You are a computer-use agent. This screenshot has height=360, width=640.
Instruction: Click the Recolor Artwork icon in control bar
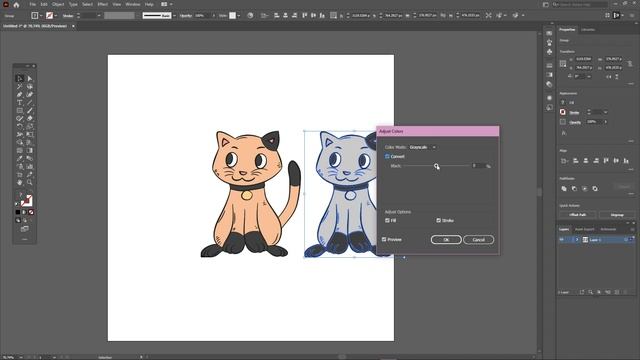[250, 16]
